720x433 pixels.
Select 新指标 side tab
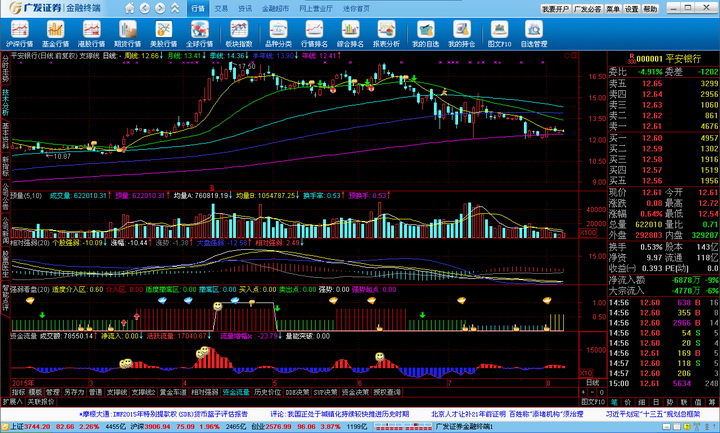5,166
